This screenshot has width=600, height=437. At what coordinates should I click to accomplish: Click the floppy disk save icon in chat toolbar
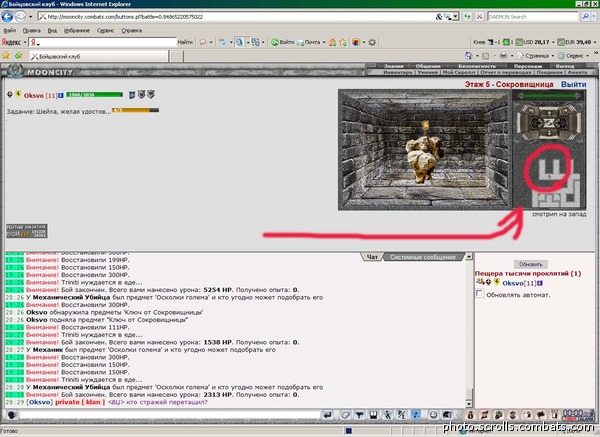[373, 415]
